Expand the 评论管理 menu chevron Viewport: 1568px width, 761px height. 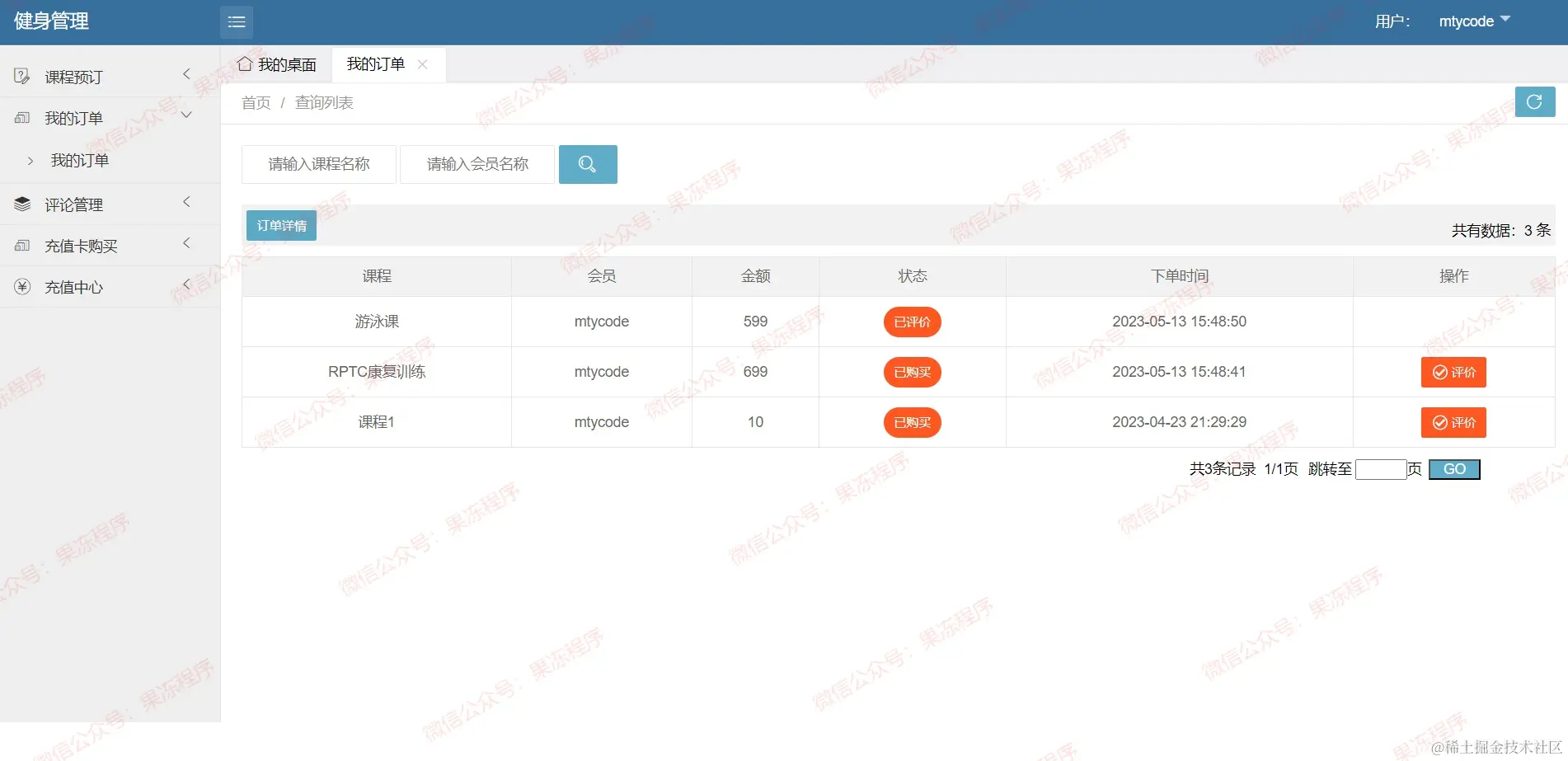tap(186, 202)
